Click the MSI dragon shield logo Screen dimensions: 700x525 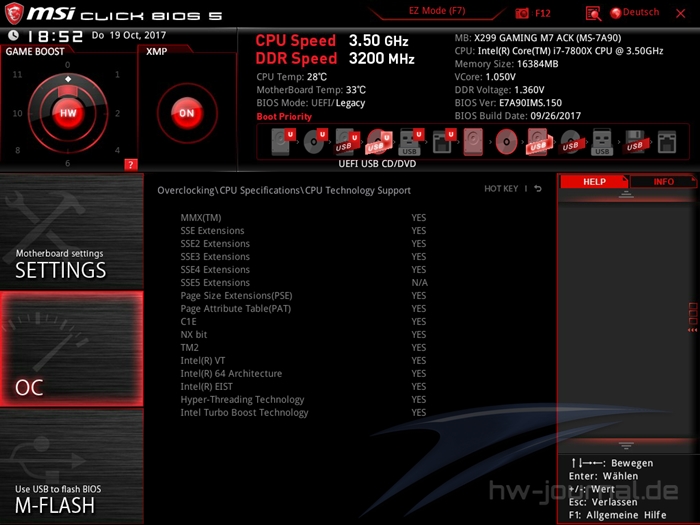(x=13, y=13)
